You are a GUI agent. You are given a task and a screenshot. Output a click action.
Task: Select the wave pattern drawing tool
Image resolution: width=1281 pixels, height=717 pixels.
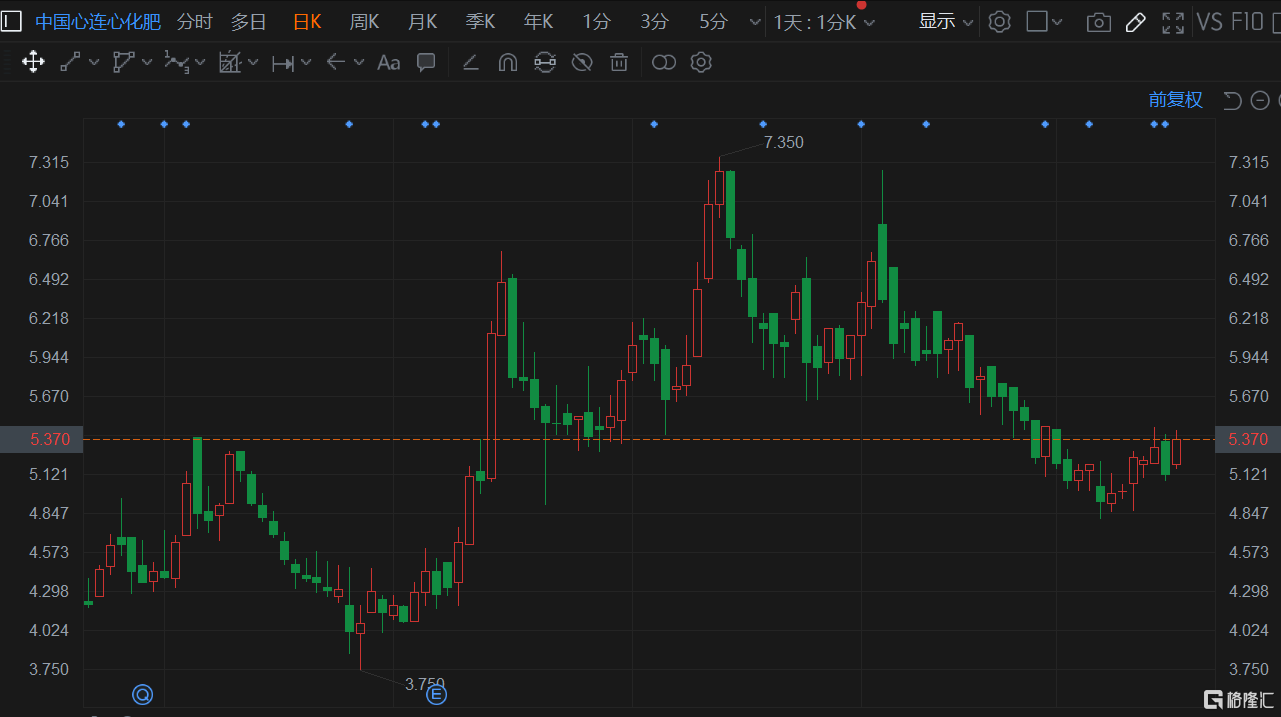[176, 63]
